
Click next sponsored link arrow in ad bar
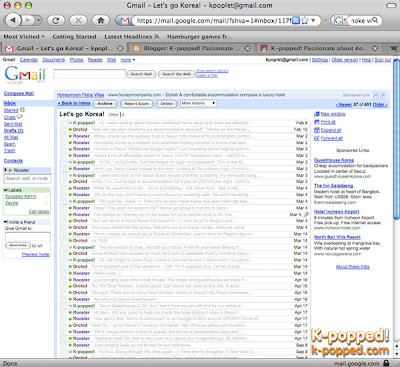(383, 95)
